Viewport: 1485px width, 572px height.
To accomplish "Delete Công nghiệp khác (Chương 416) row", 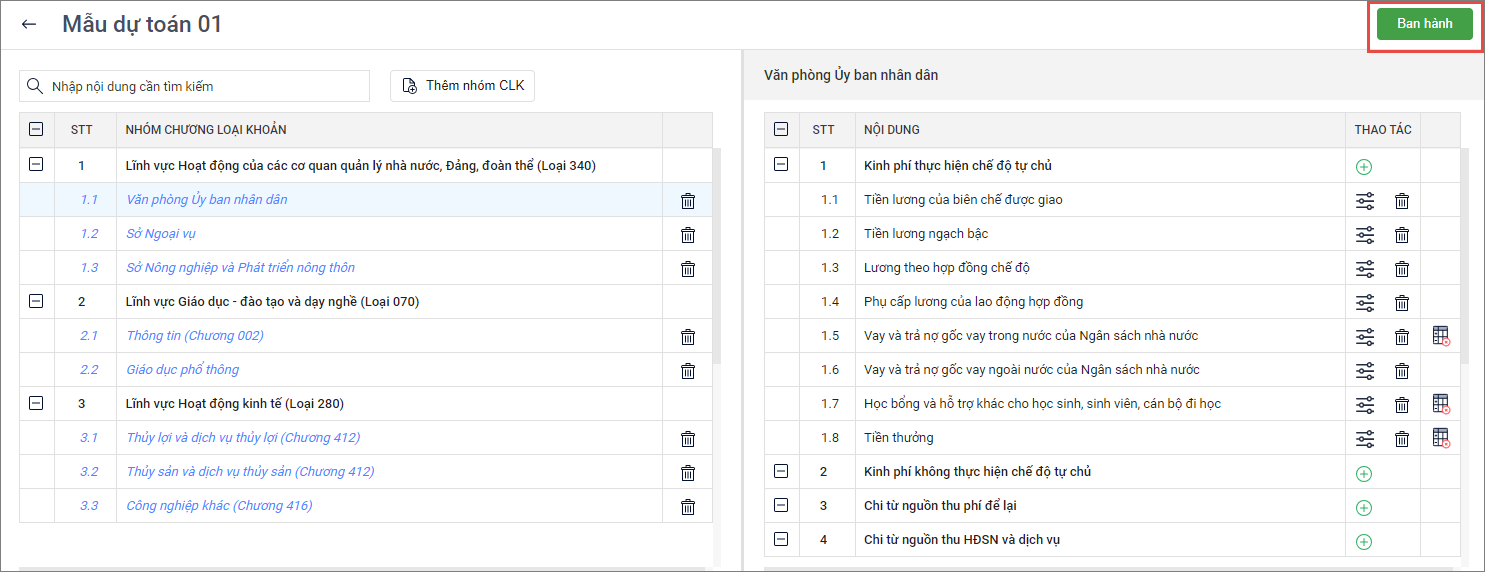I will (688, 506).
